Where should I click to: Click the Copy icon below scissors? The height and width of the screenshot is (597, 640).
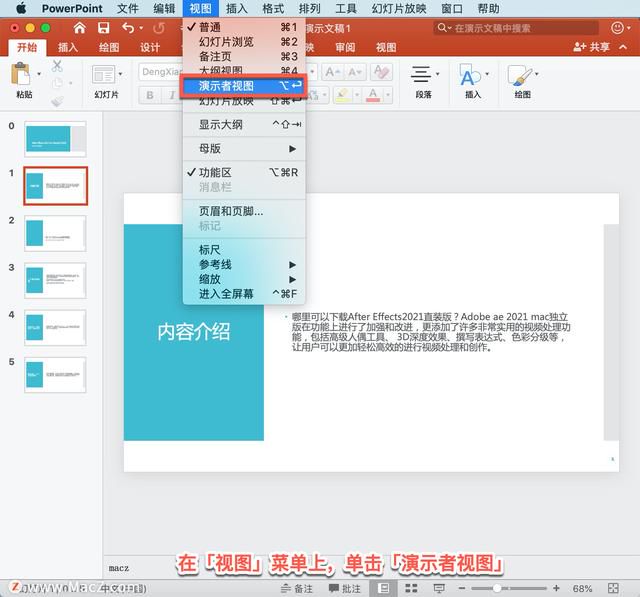[58, 83]
